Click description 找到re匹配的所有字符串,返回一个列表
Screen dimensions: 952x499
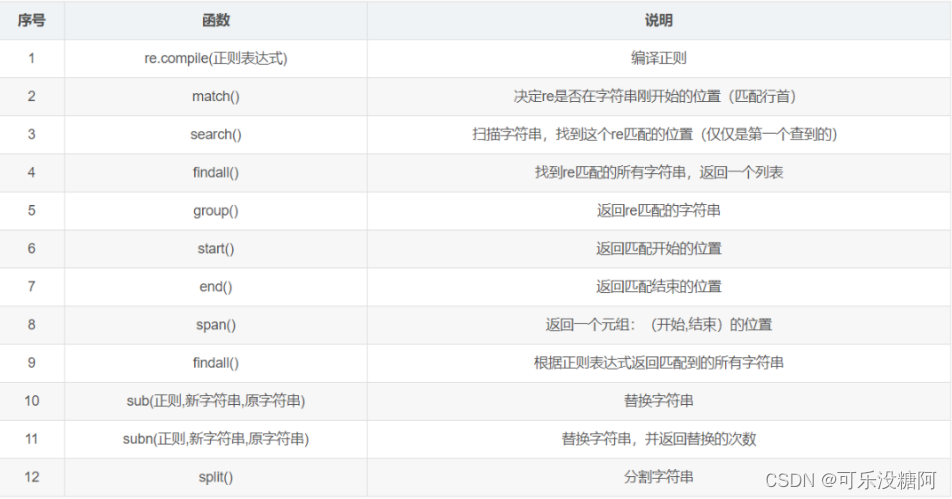tap(658, 172)
